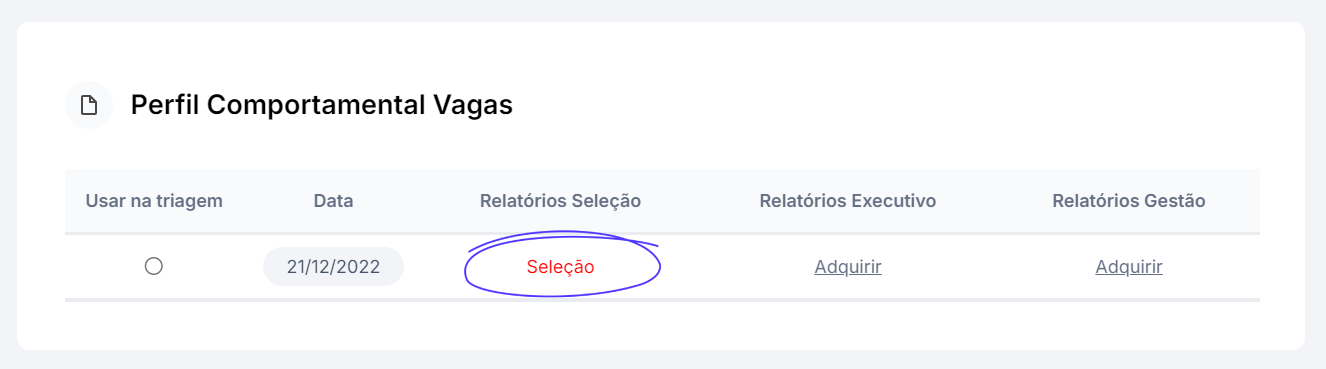1326x369 pixels.
Task: Click the Relatórios Gestão column header
Action: 1129,201
